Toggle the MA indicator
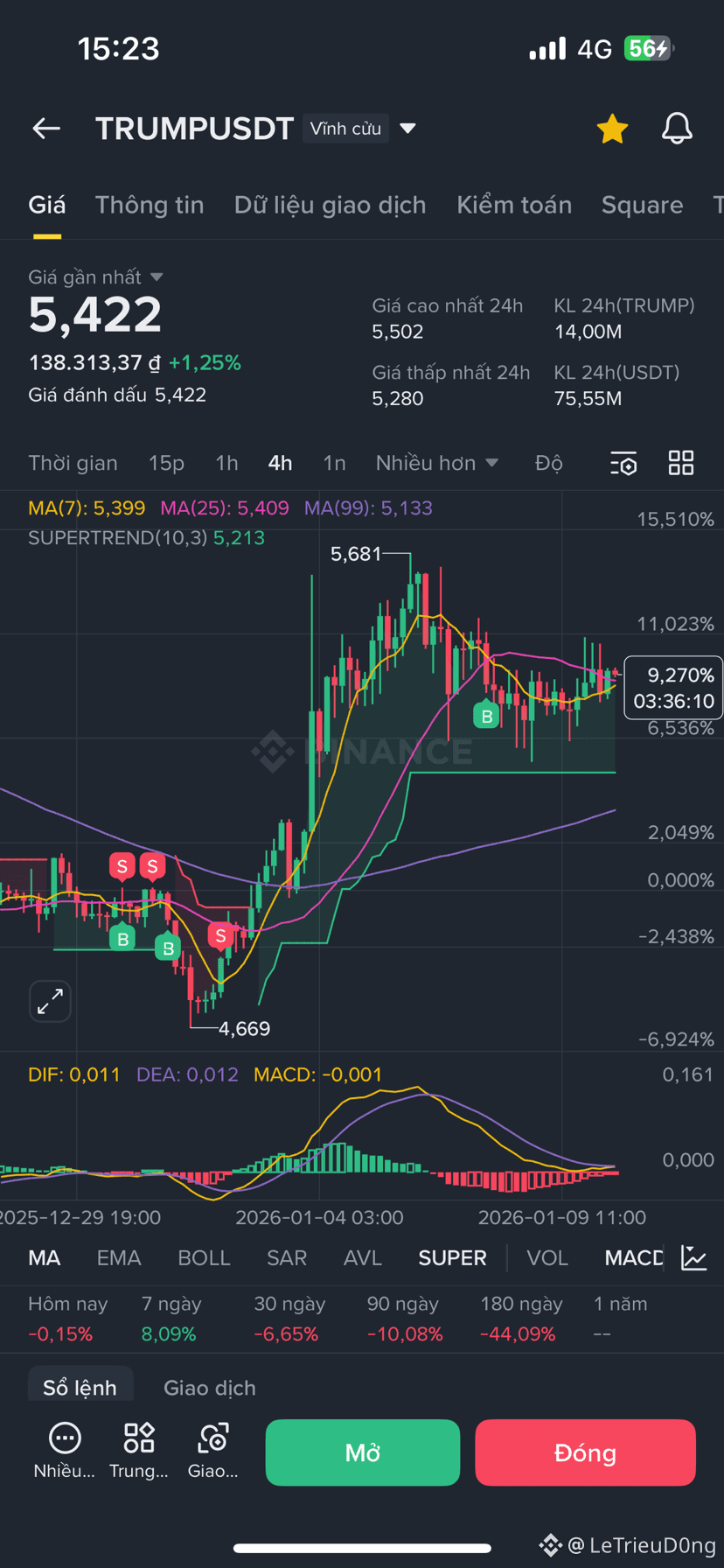 [x=45, y=1258]
